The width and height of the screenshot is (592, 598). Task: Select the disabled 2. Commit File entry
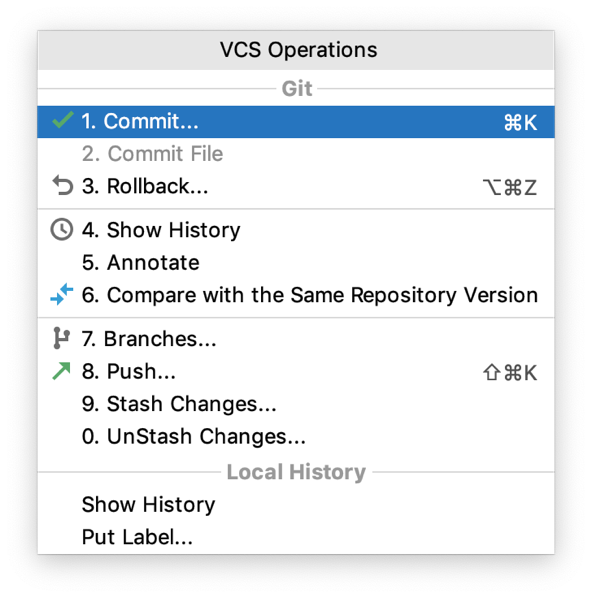click(296, 154)
